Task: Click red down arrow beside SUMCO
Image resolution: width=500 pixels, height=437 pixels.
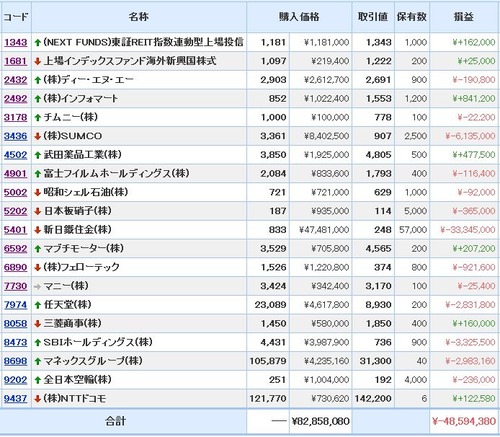Action: point(38,136)
